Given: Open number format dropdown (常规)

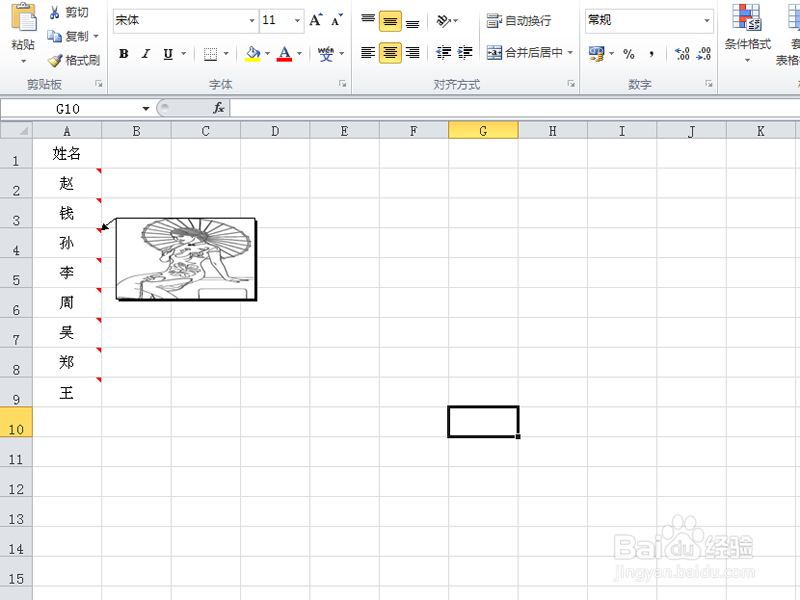Looking at the screenshot, I should (707, 20).
